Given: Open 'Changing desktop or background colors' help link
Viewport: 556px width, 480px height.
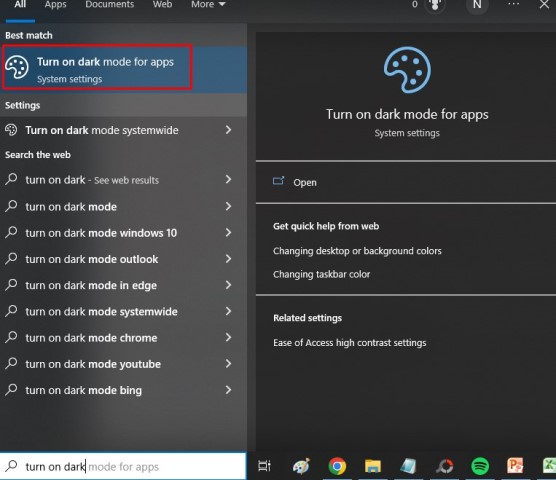Looking at the screenshot, I should [x=357, y=251].
